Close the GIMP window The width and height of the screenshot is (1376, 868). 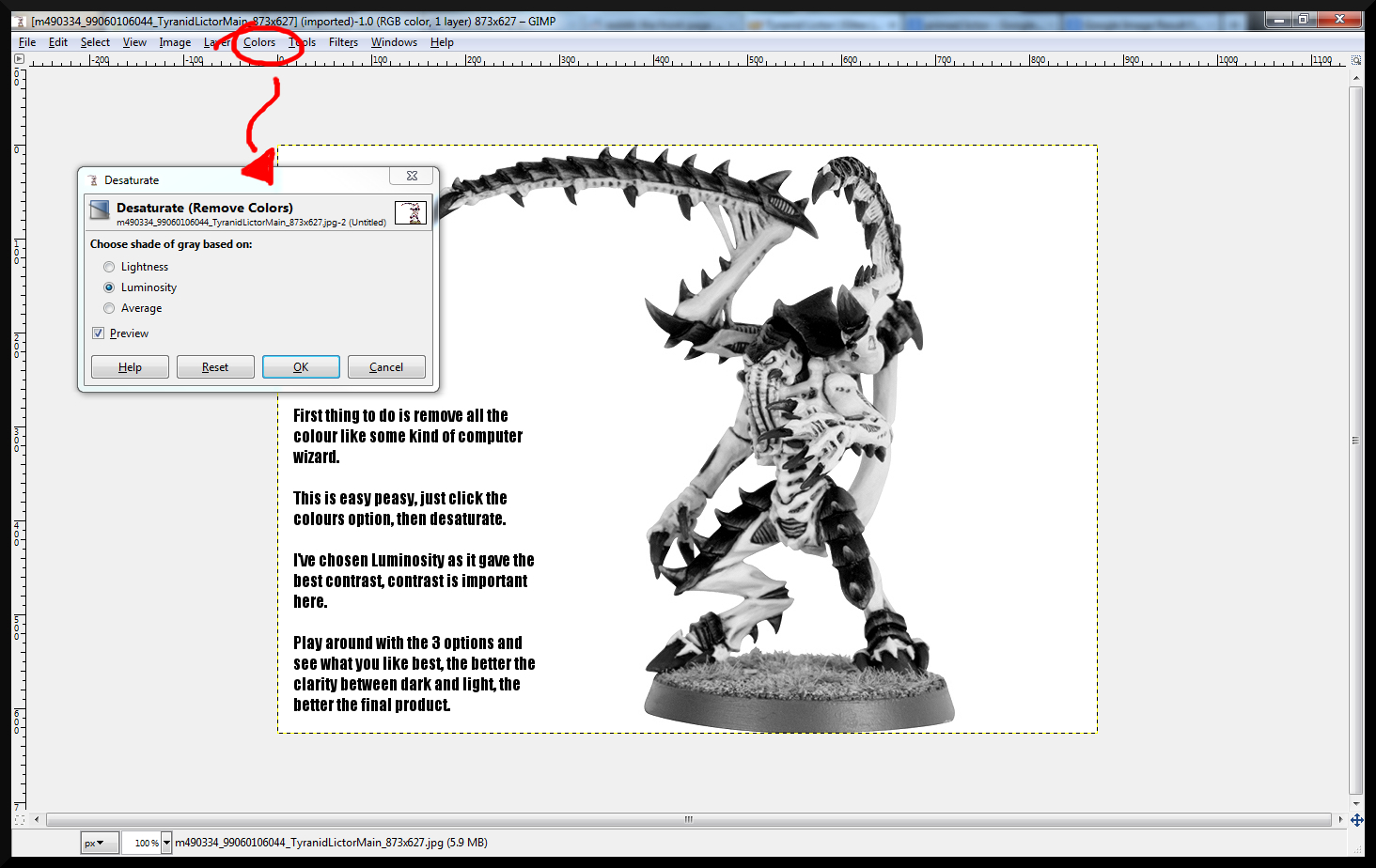pos(1338,19)
